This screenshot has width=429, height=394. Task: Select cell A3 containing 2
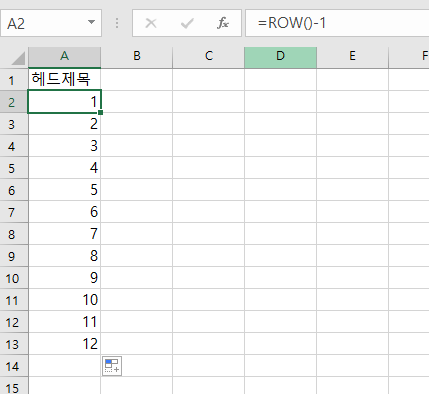pyautogui.click(x=64, y=124)
